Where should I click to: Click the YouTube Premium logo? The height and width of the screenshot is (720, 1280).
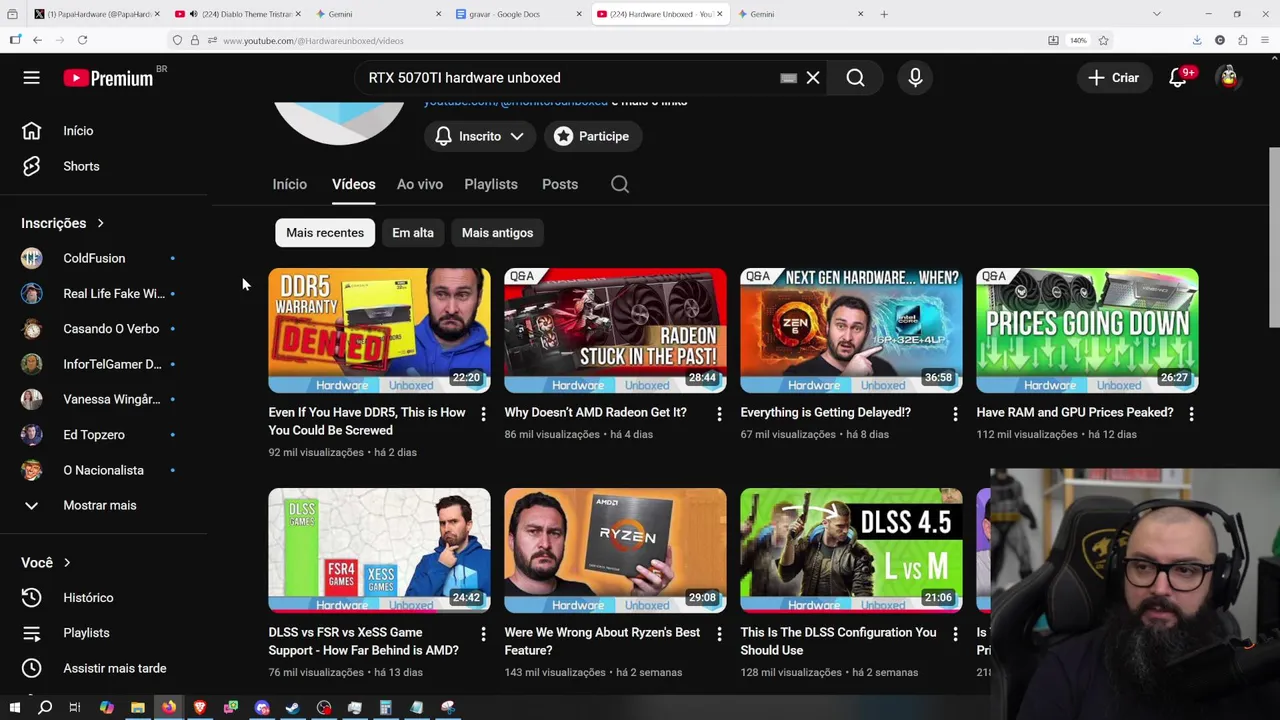(108, 78)
